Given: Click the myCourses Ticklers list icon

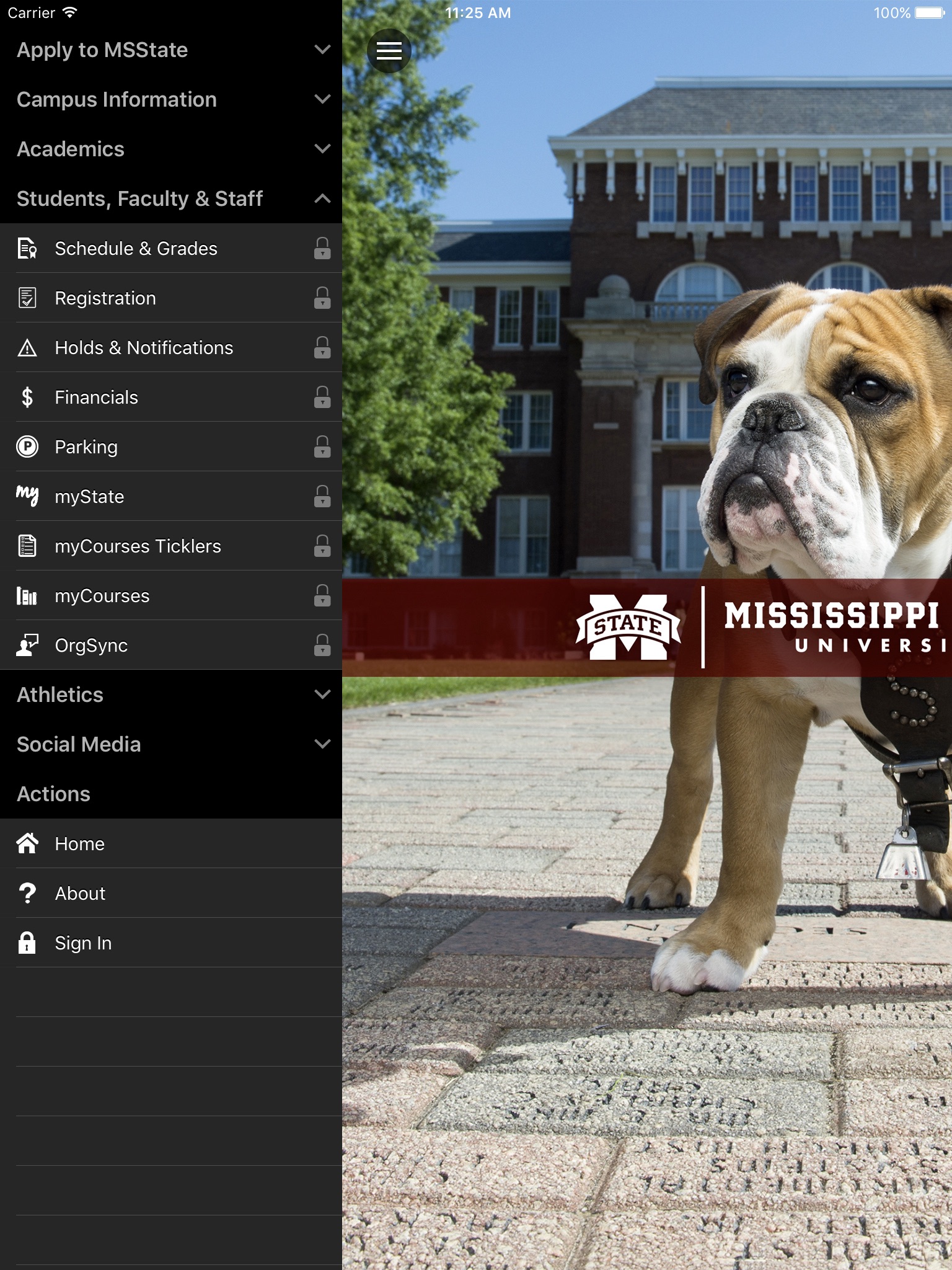Looking at the screenshot, I should [x=27, y=546].
